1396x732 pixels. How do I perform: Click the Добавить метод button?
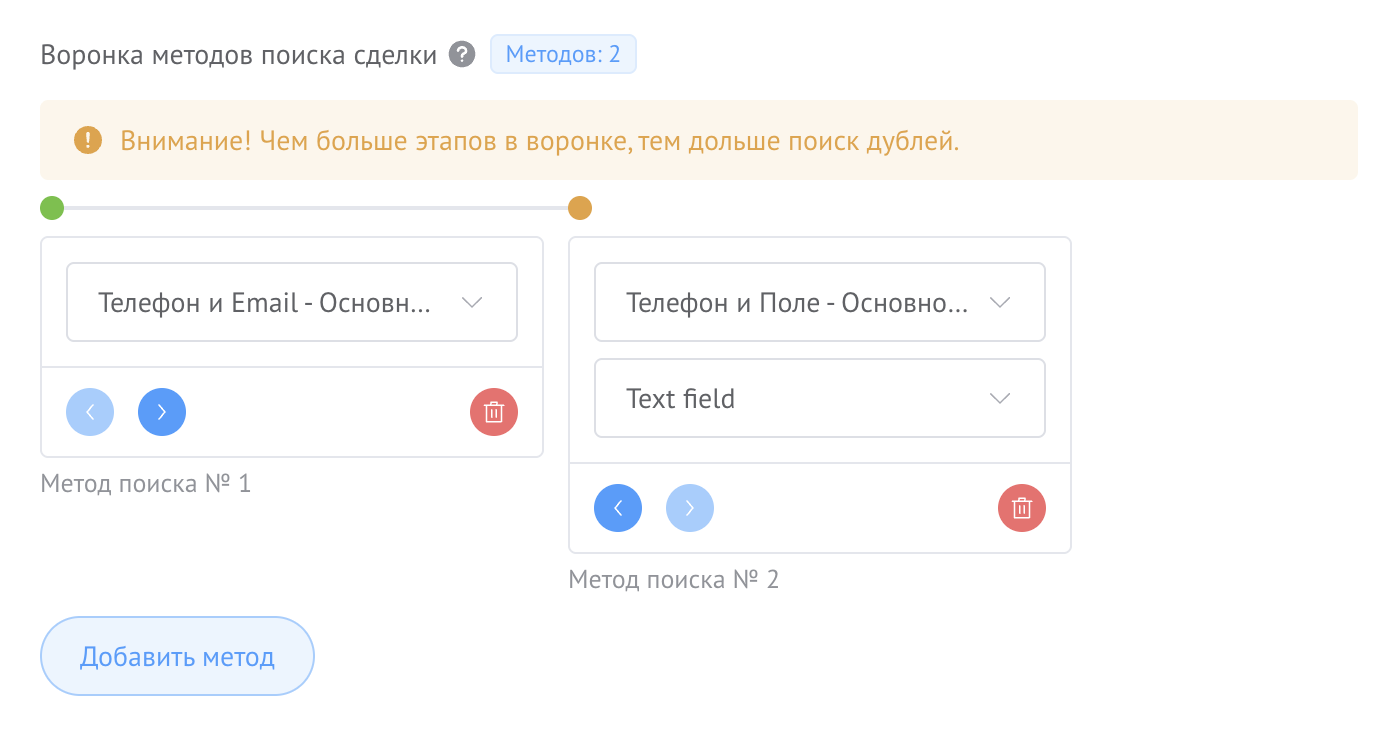[x=177, y=656]
